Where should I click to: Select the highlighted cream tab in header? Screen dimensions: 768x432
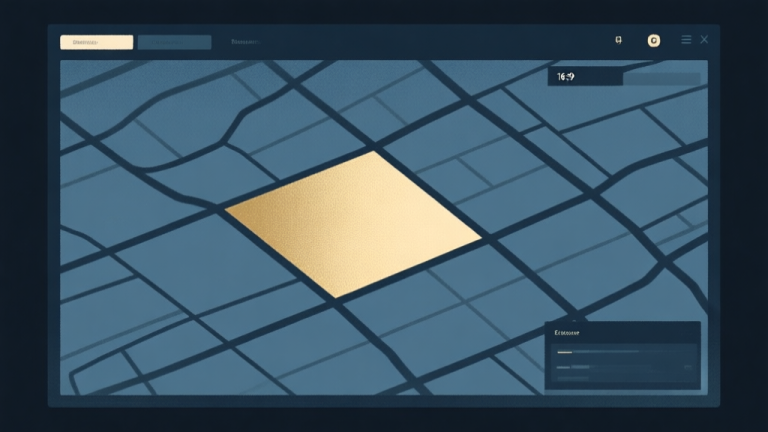point(96,42)
